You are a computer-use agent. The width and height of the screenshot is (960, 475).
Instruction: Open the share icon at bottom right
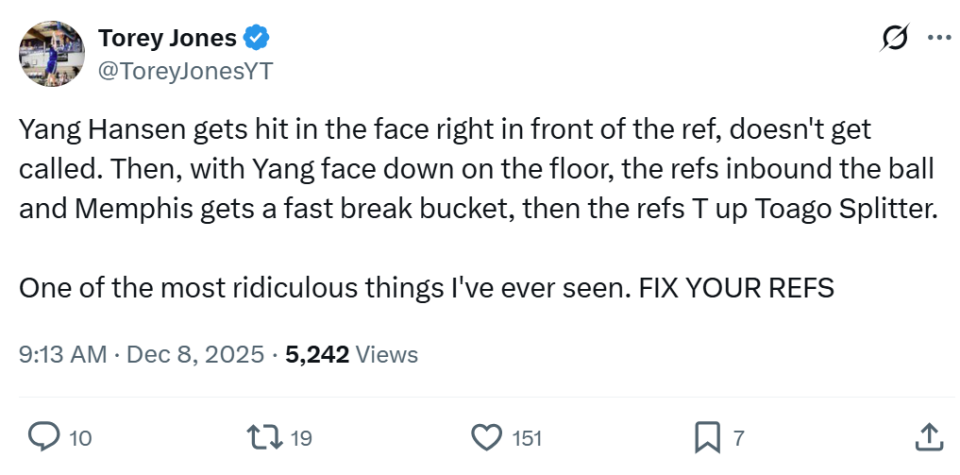point(927,436)
